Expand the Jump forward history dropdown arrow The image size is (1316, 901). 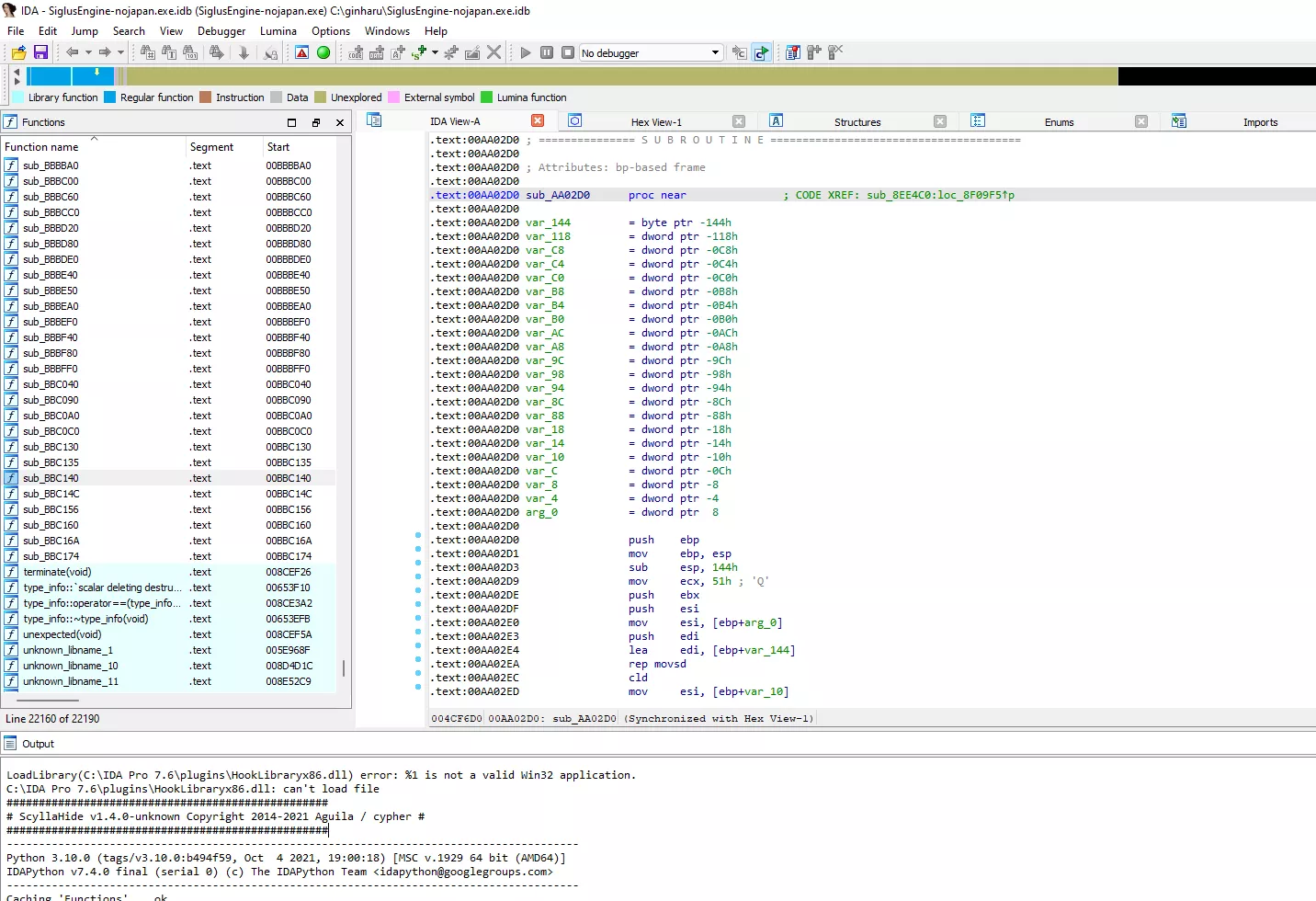click(x=120, y=52)
